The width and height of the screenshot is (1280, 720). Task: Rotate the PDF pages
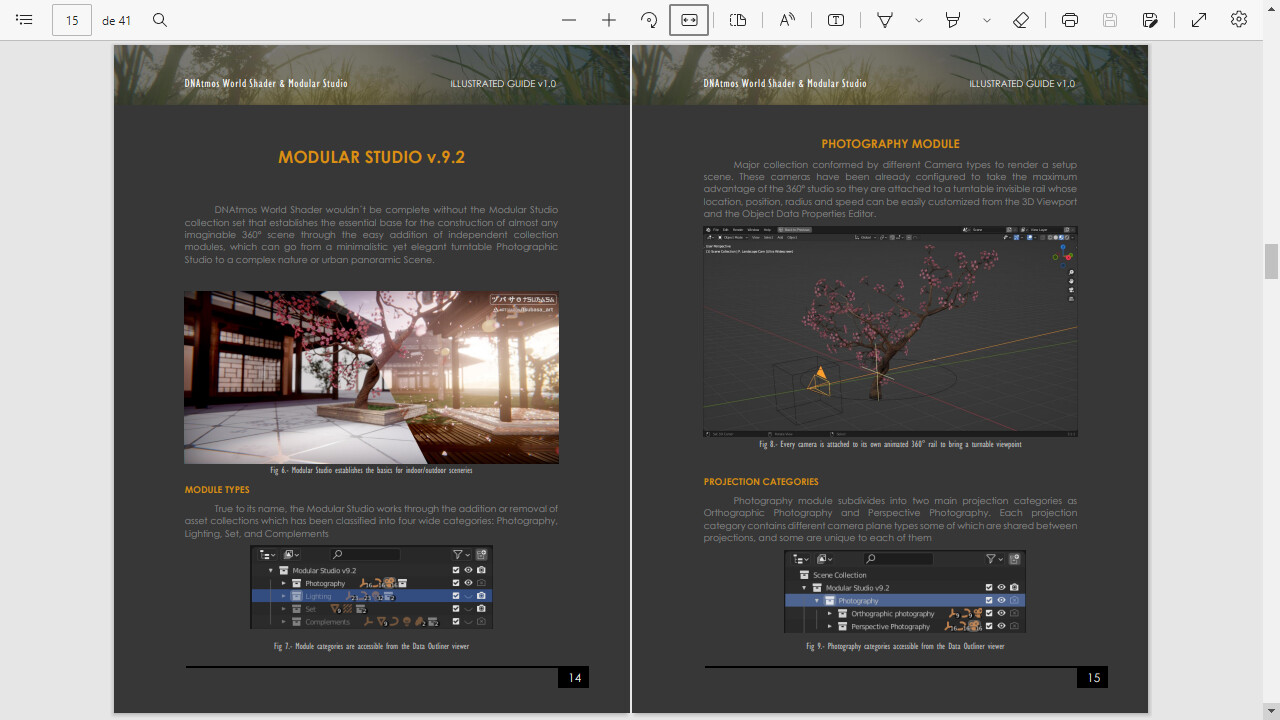tap(649, 20)
